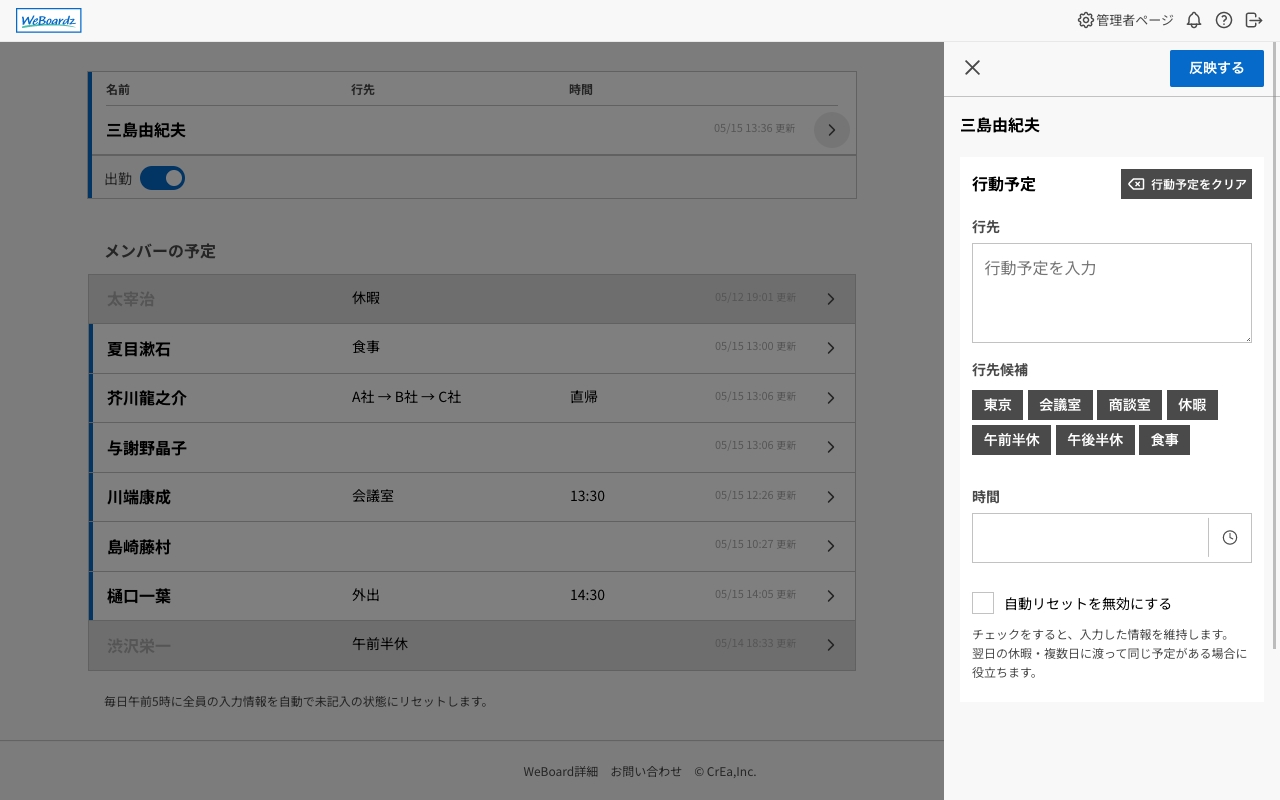
Task: Expand 三島由紀夫 round chevron button
Action: pos(831,130)
